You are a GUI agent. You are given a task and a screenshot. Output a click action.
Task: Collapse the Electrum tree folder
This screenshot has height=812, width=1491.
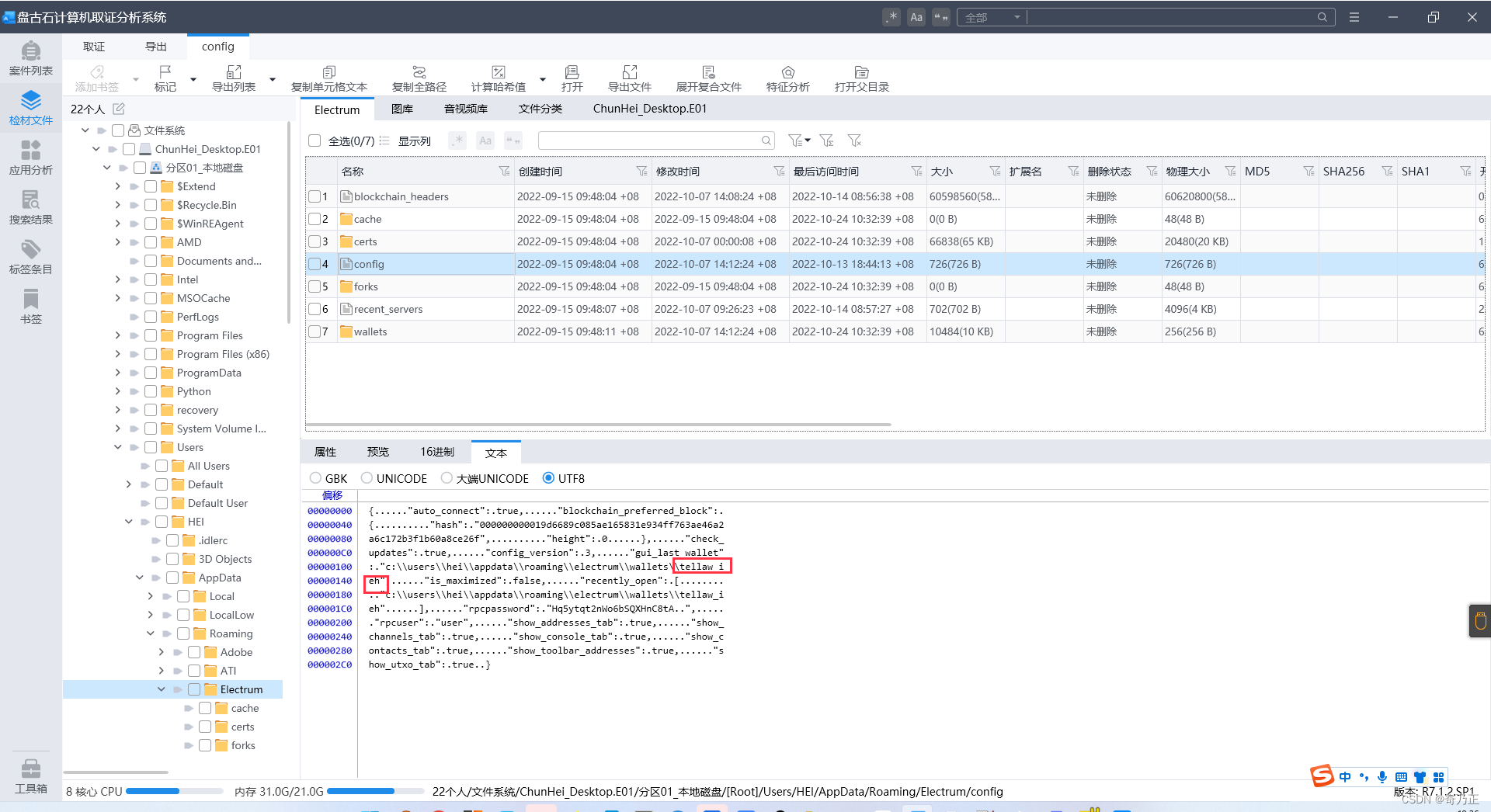coord(162,689)
